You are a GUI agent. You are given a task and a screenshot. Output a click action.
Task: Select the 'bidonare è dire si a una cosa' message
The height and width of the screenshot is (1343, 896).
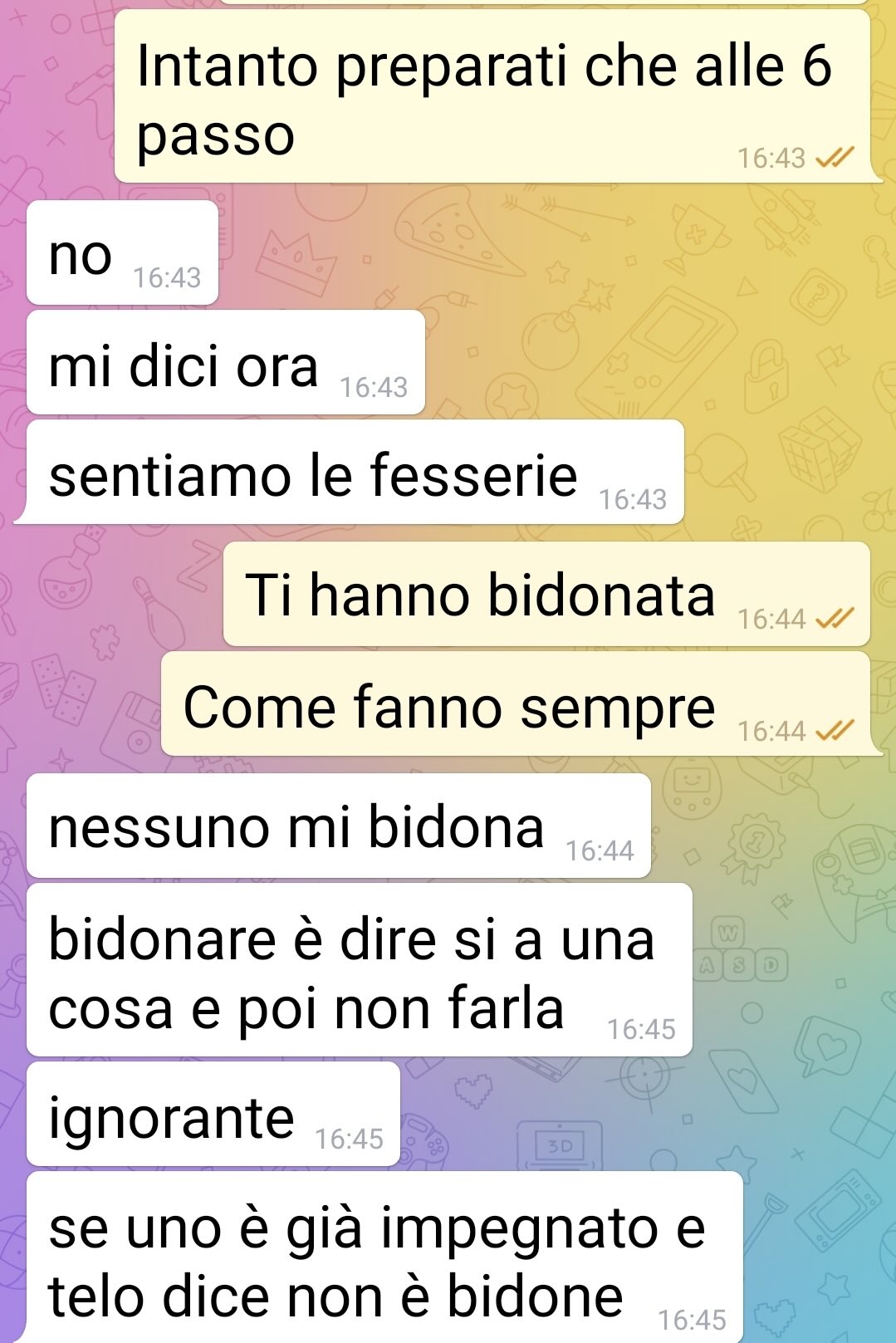point(360,970)
